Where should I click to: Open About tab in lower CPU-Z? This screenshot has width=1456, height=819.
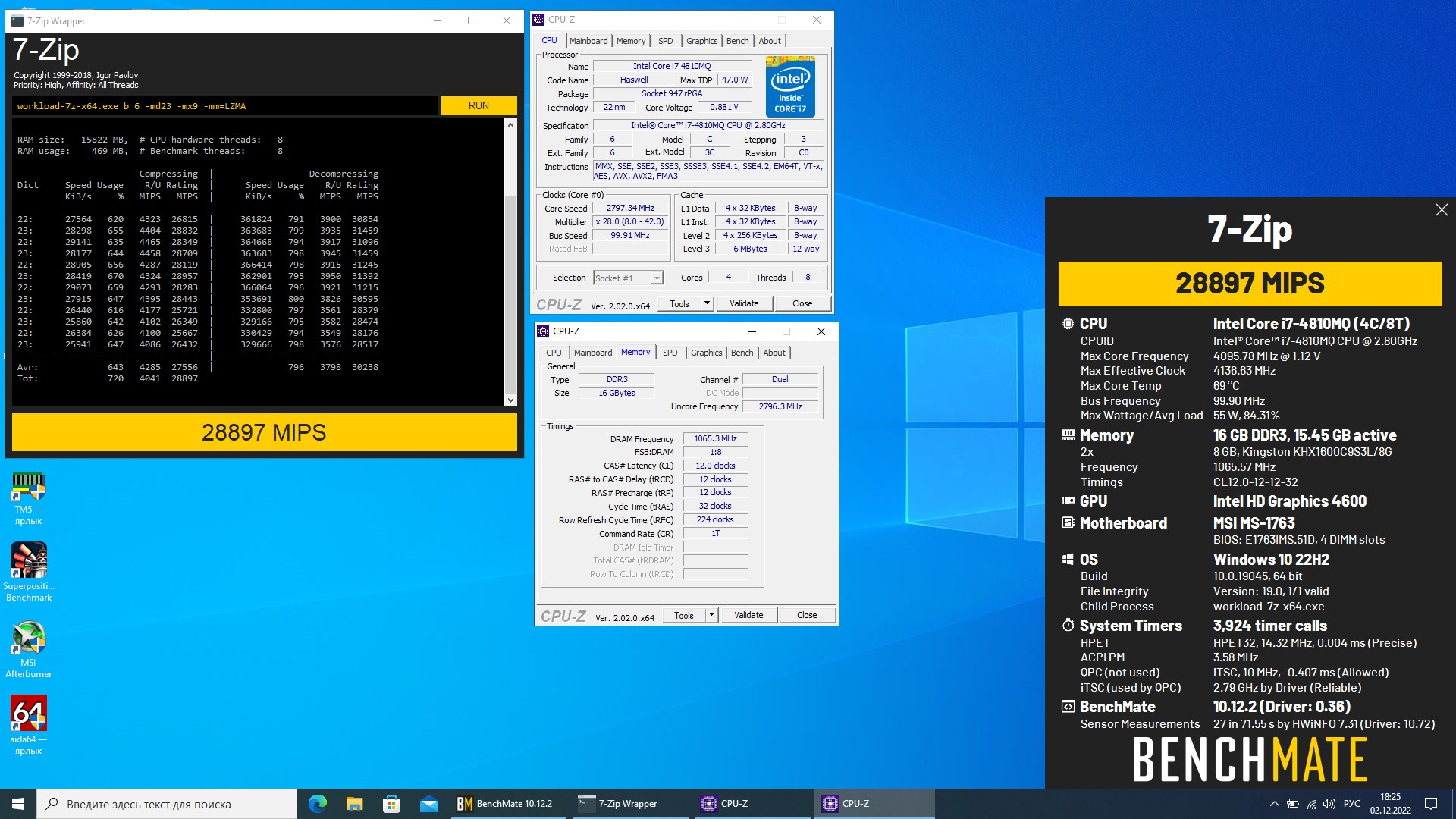click(x=774, y=353)
